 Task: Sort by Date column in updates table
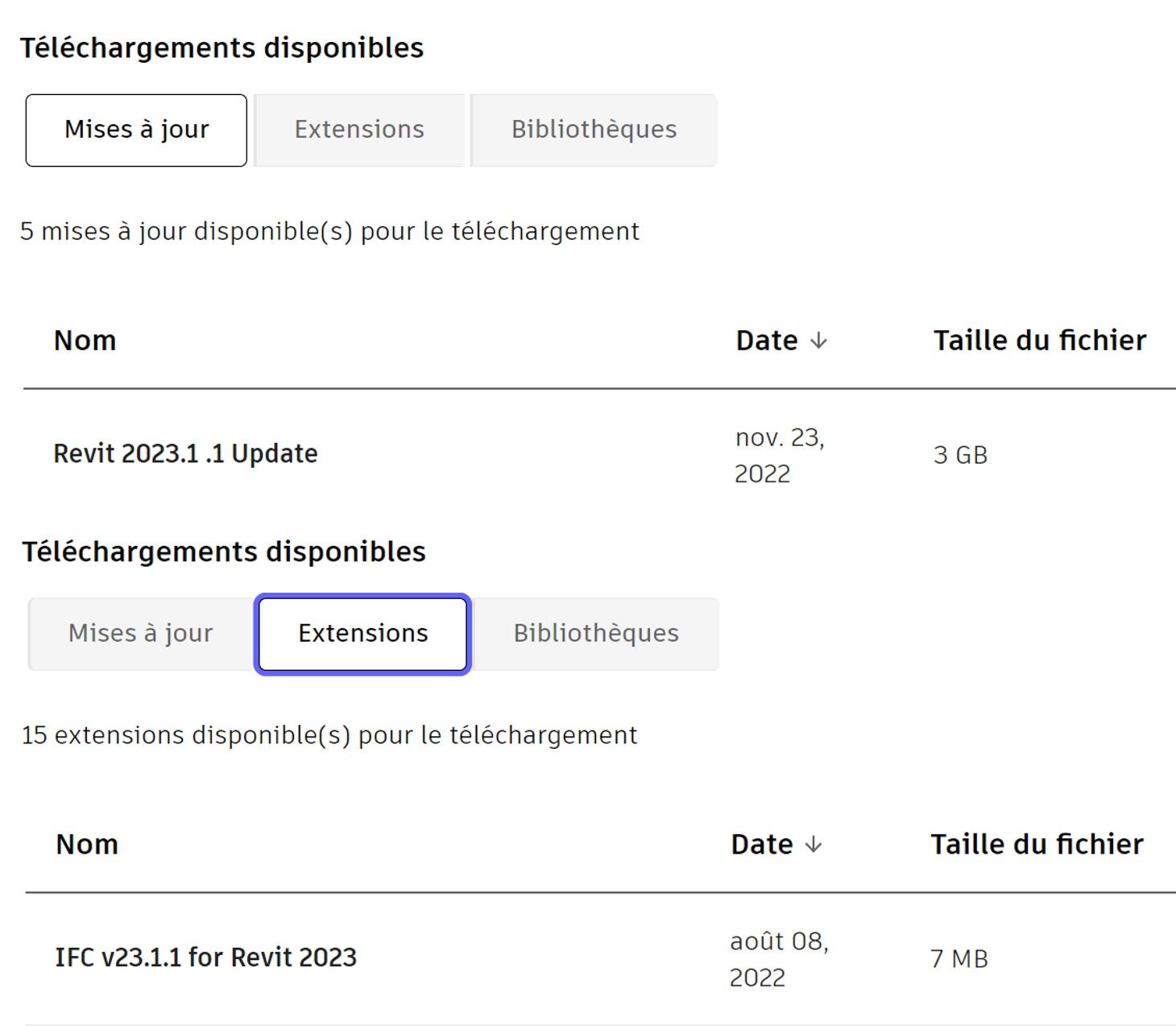(766, 341)
